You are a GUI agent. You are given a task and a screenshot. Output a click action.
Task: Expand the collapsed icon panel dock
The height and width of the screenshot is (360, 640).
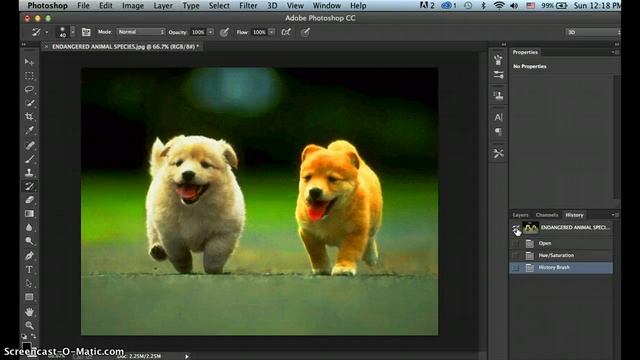[504, 44]
